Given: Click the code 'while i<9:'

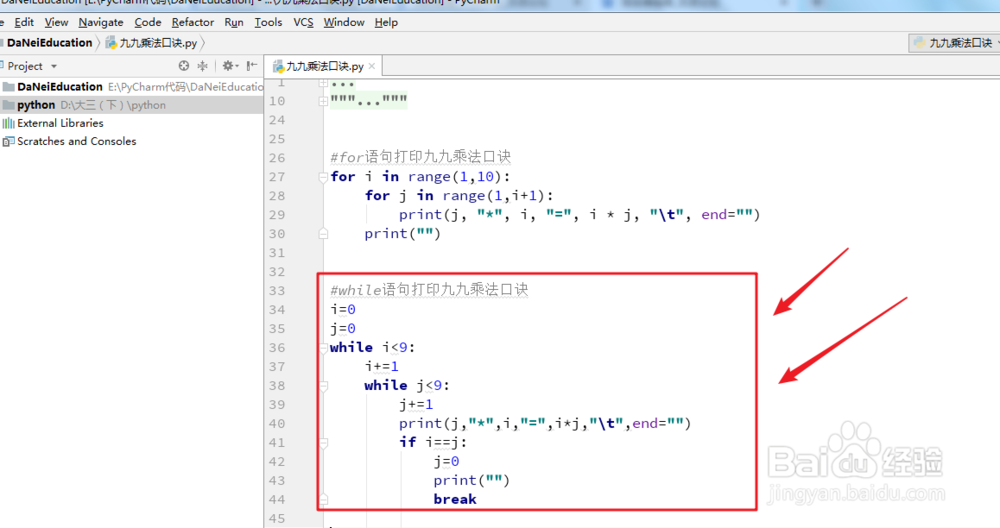Looking at the screenshot, I should point(372,348).
